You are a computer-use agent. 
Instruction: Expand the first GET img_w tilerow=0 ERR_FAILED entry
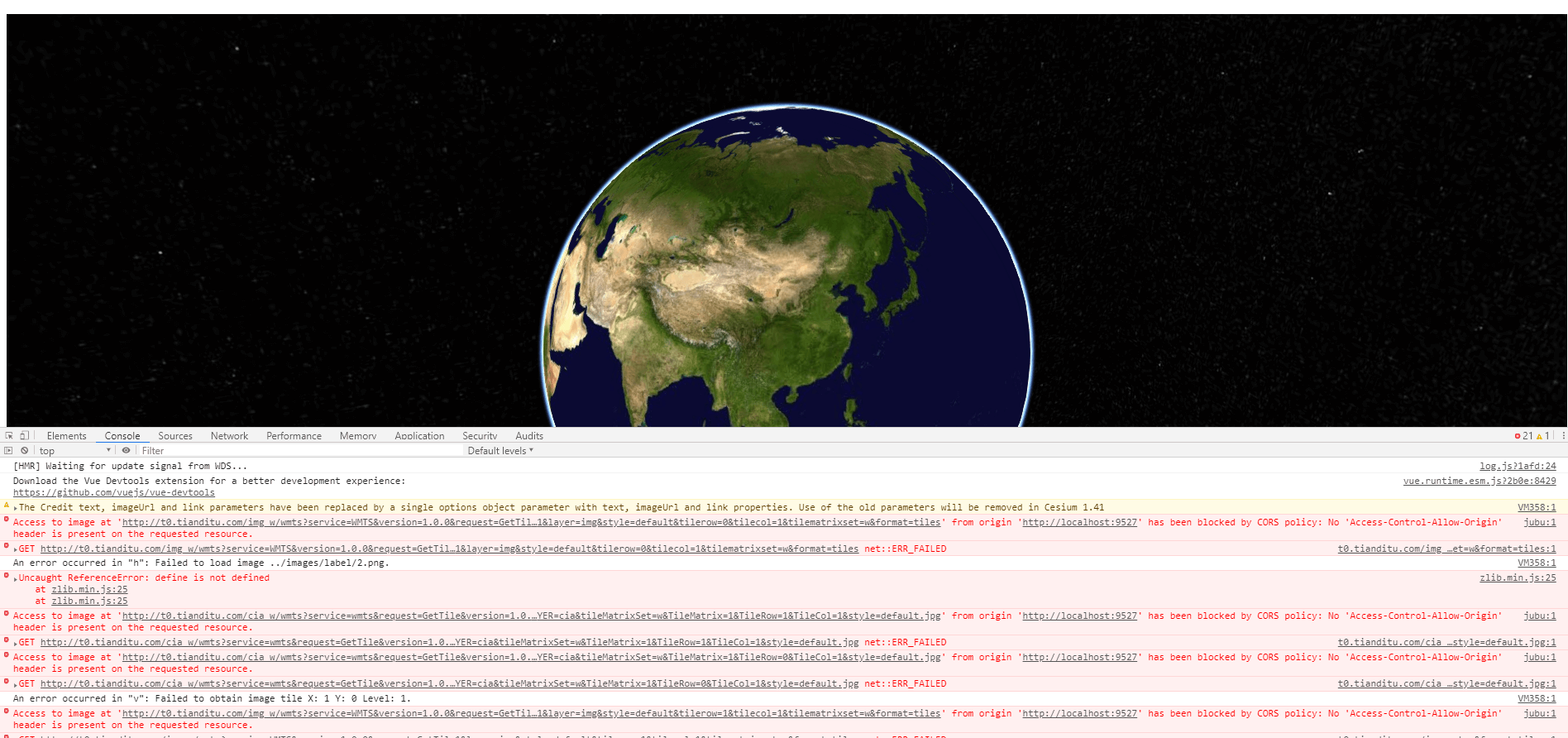point(16,549)
